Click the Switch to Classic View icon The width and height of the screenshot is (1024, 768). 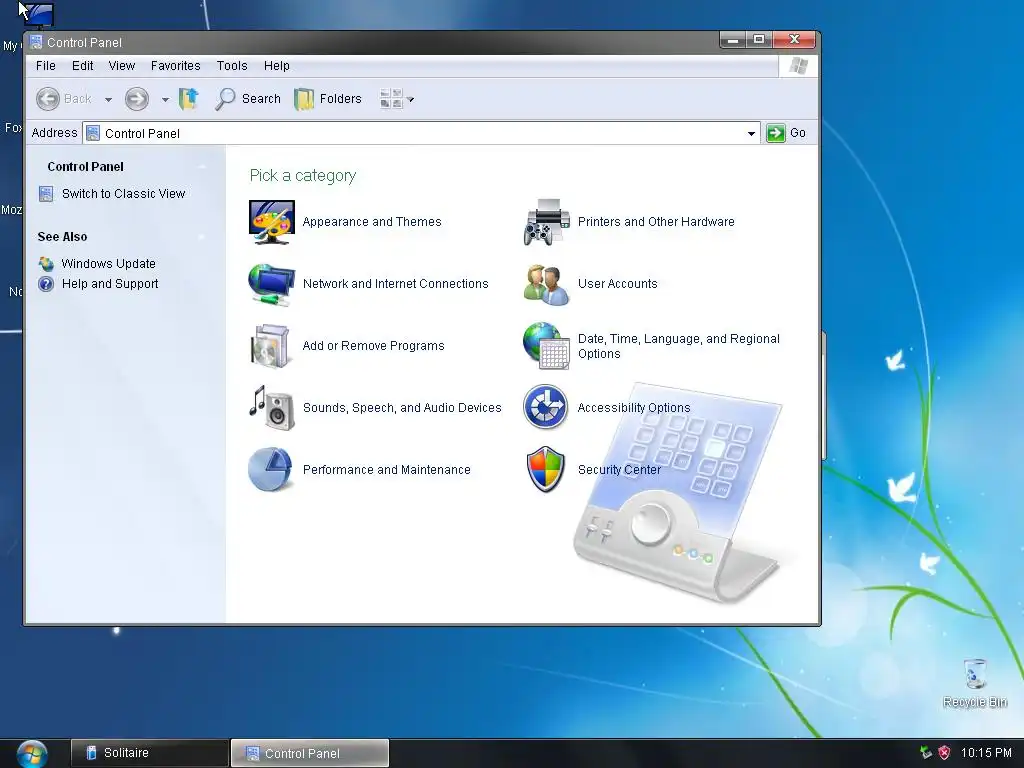pos(46,194)
